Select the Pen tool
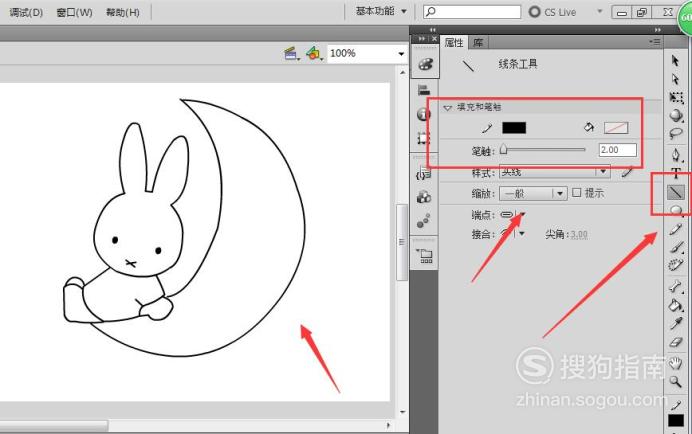692x434 pixels. tap(676, 155)
